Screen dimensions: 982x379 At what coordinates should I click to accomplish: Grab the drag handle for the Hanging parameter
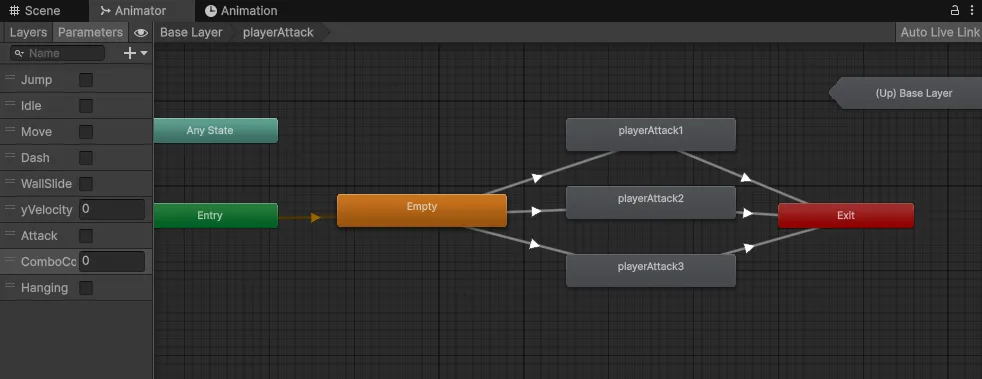(10, 286)
